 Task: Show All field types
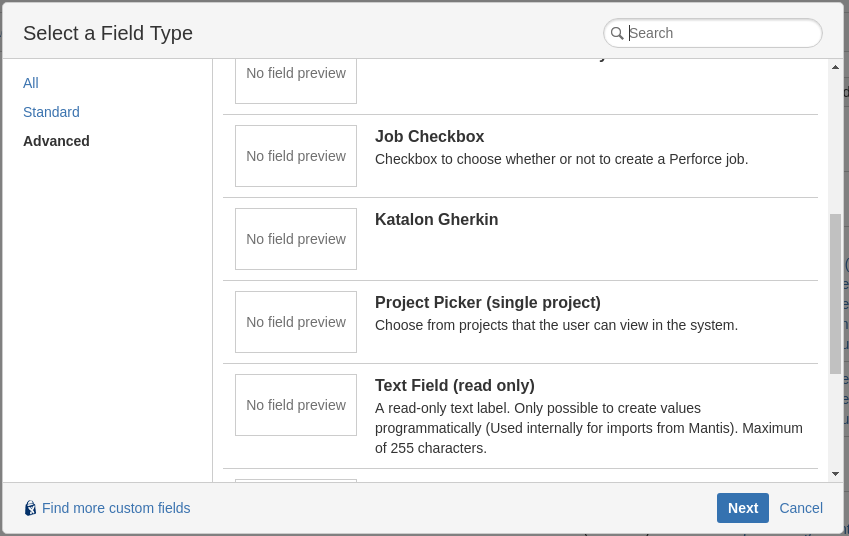[x=31, y=83]
